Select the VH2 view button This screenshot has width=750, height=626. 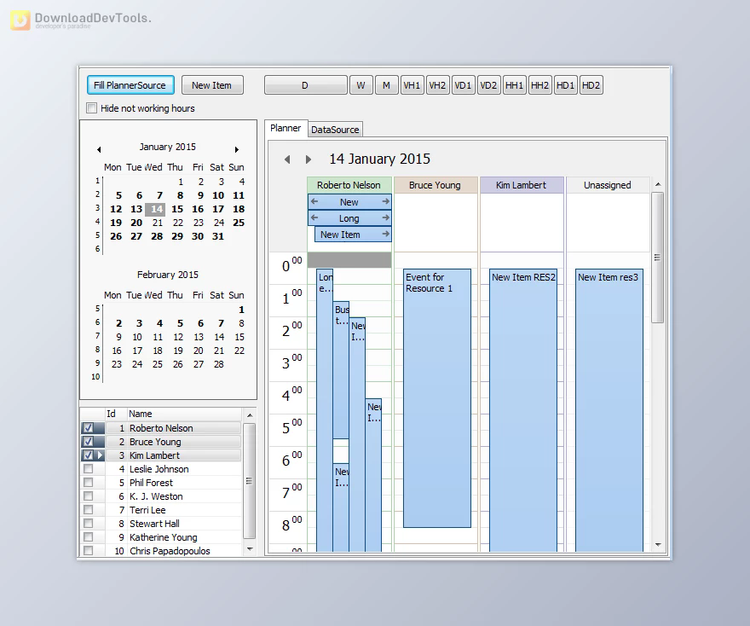[x=438, y=86]
